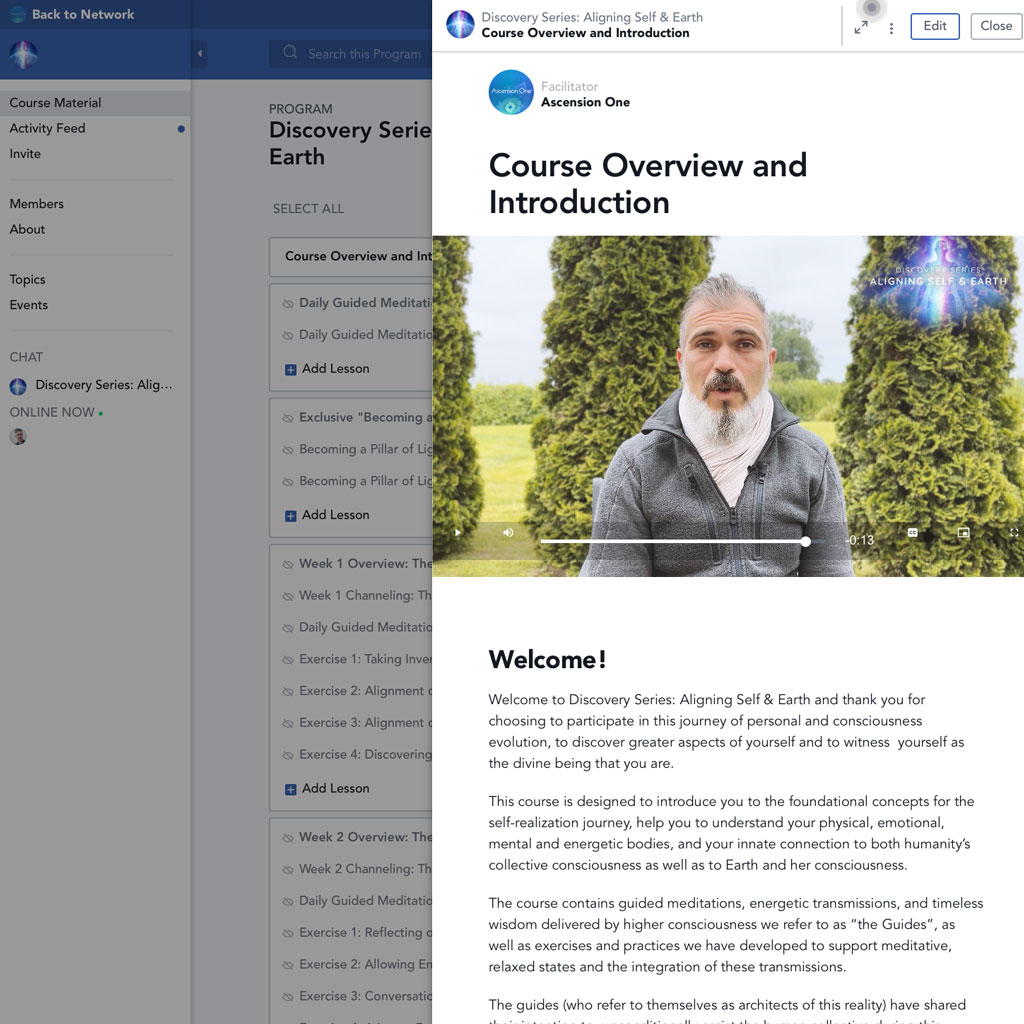Toggle visibility icon for Week 2 Overview
Image resolution: width=1024 pixels, height=1024 pixels.
(x=287, y=838)
